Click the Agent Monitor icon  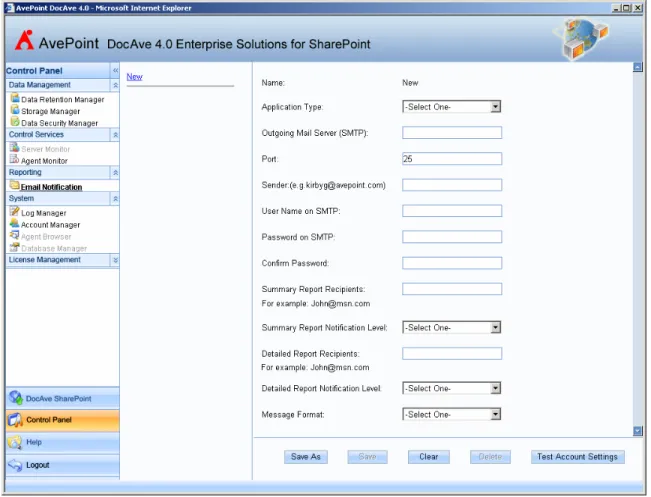pos(15,159)
